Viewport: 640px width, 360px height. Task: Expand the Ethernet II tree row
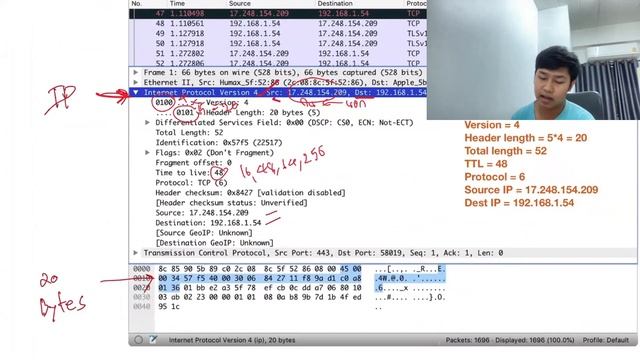tap(136, 82)
